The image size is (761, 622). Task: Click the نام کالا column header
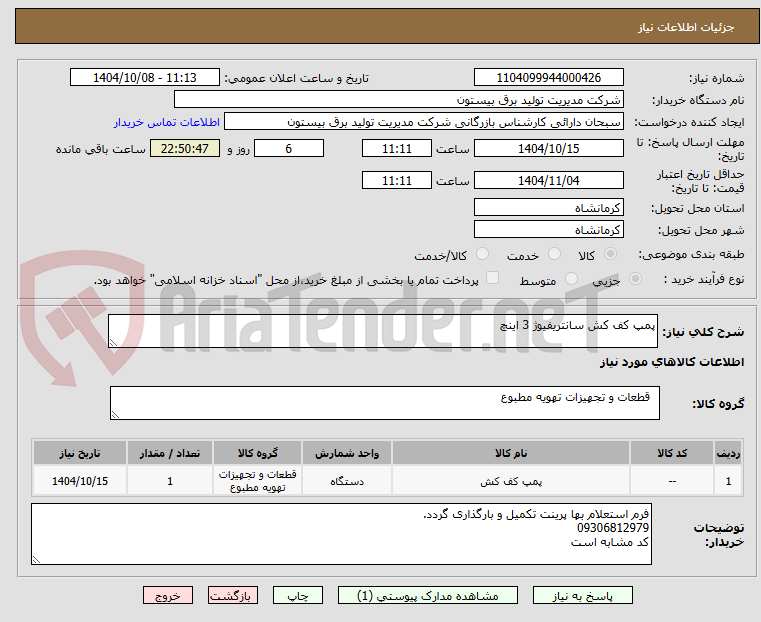(511, 453)
